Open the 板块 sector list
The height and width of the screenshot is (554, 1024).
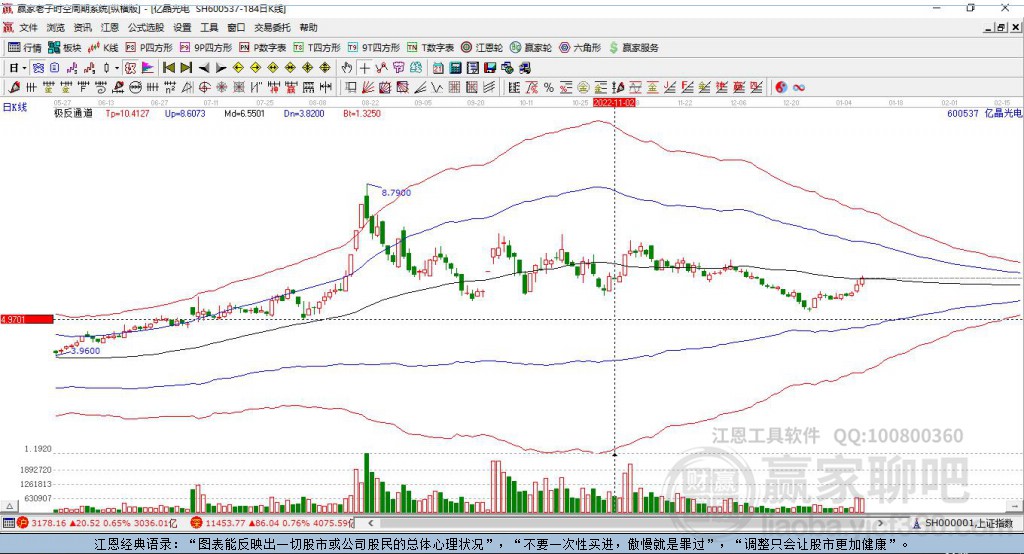pyautogui.click(x=65, y=47)
